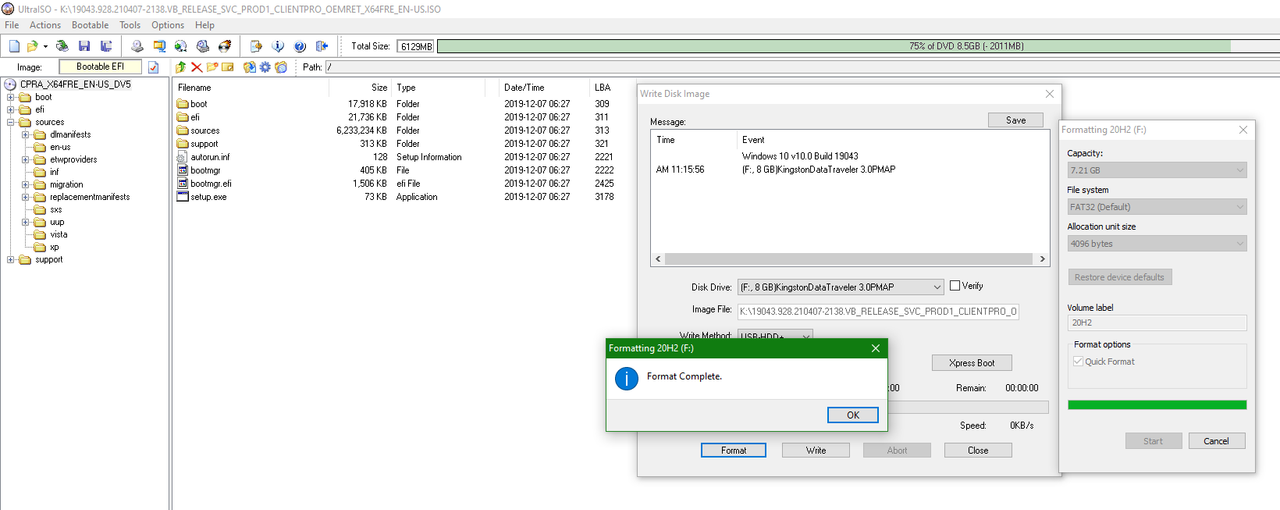Click the New Folder icon beside Delete

(212, 67)
